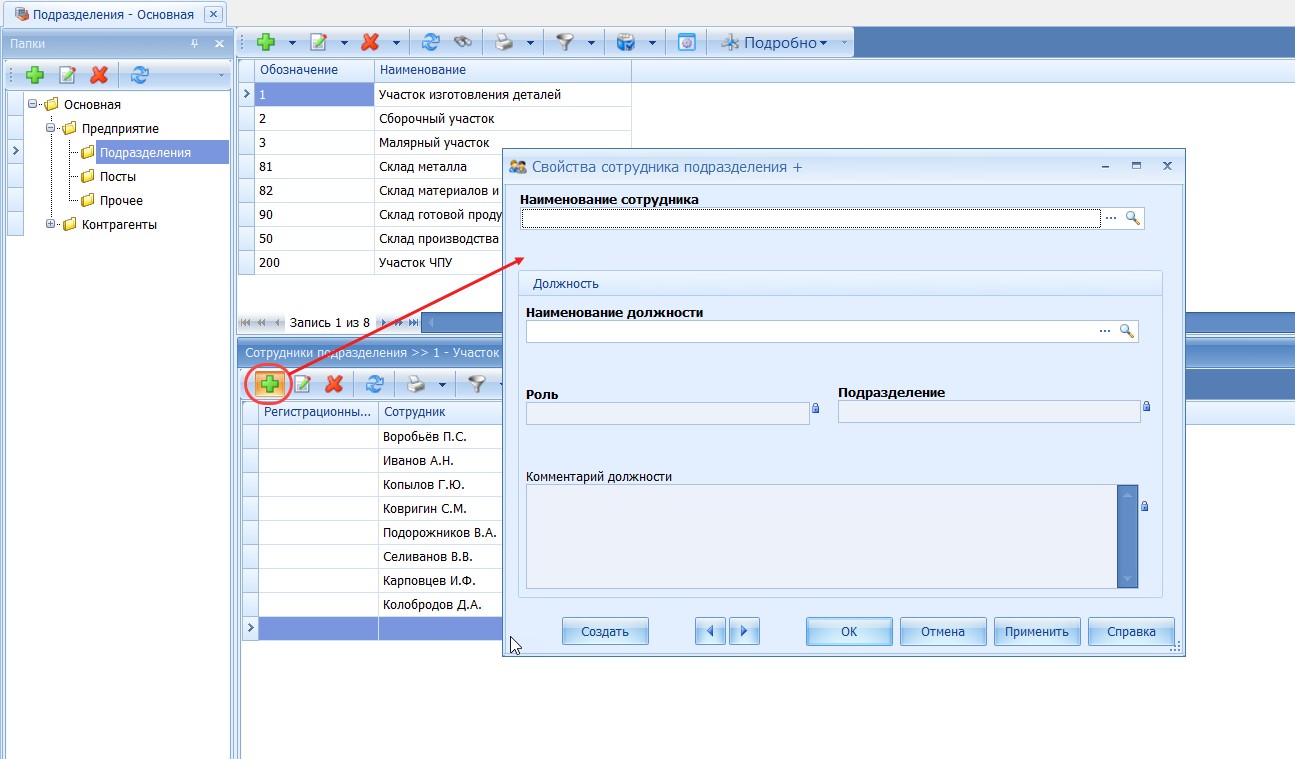Open the filter funnel in top toolbar
This screenshot has height=759, width=1295.
tap(566, 42)
